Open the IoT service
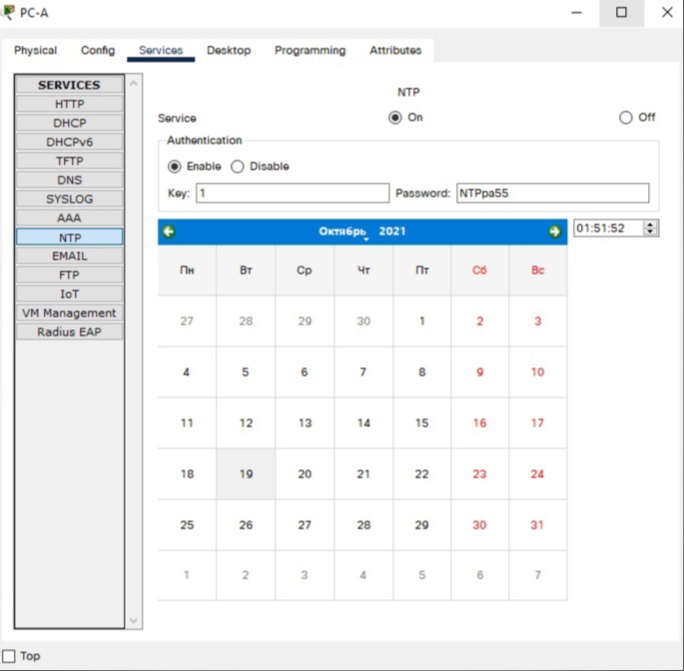 pyautogui.click(x=69, y=294)
